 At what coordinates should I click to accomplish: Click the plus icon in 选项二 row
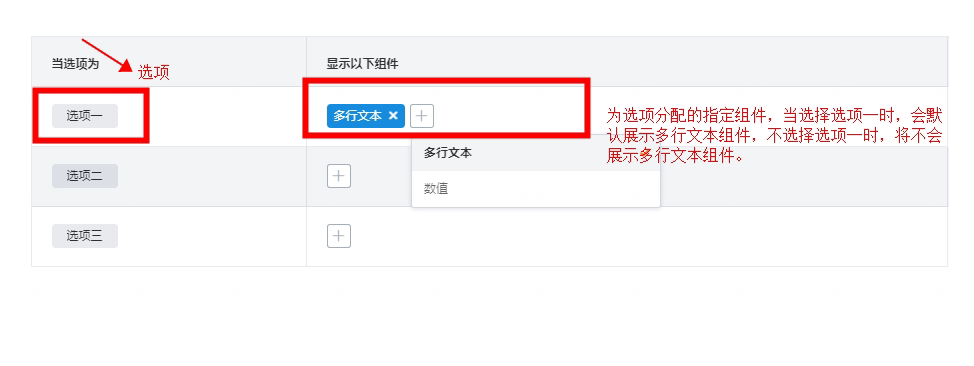tap(339, 176)
